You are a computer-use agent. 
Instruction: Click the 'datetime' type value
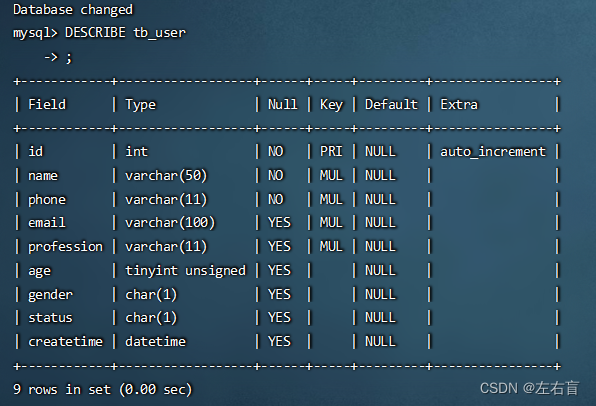(155, 341)
